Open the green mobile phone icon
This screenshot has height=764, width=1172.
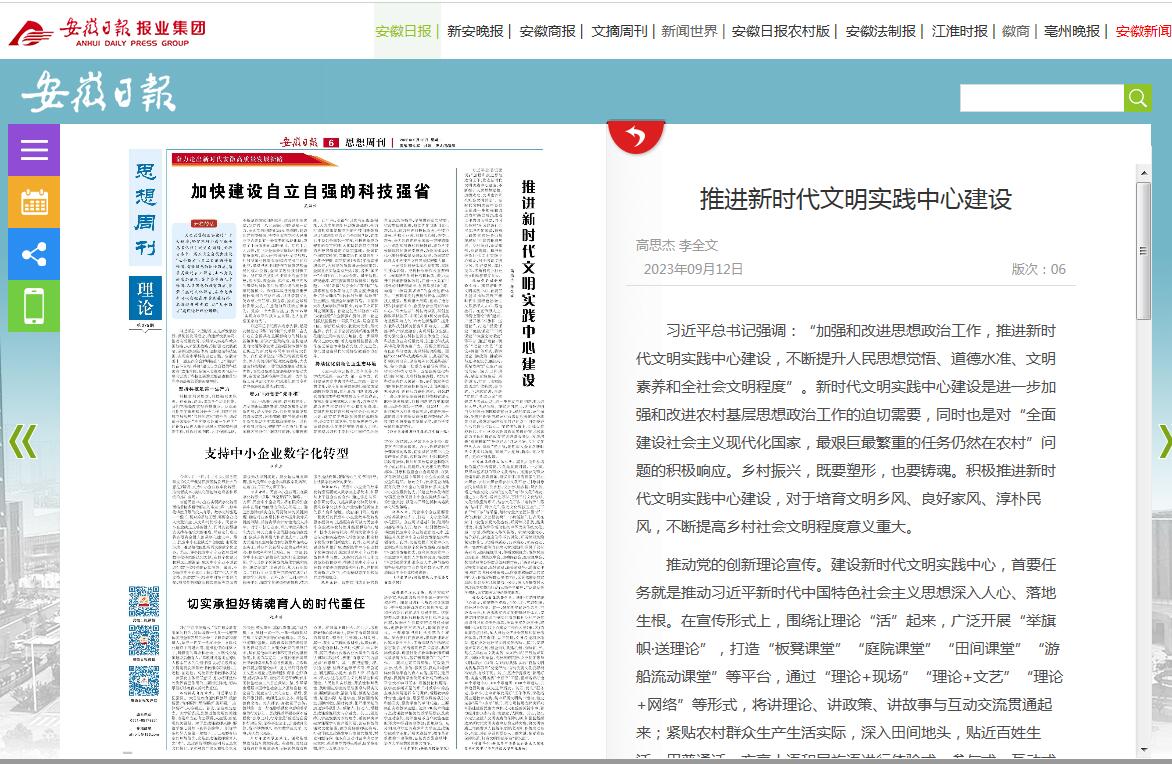click(x=34, y=306)
